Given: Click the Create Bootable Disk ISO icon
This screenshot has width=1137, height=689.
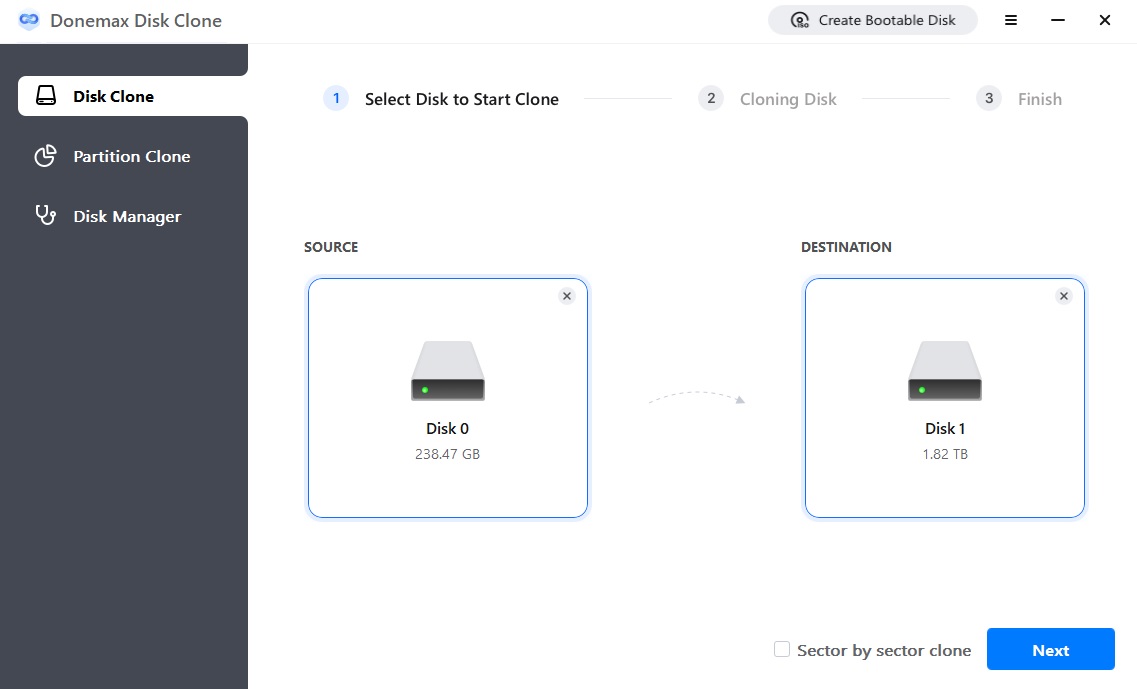Looking at the screenshot, I should (799, 19).
